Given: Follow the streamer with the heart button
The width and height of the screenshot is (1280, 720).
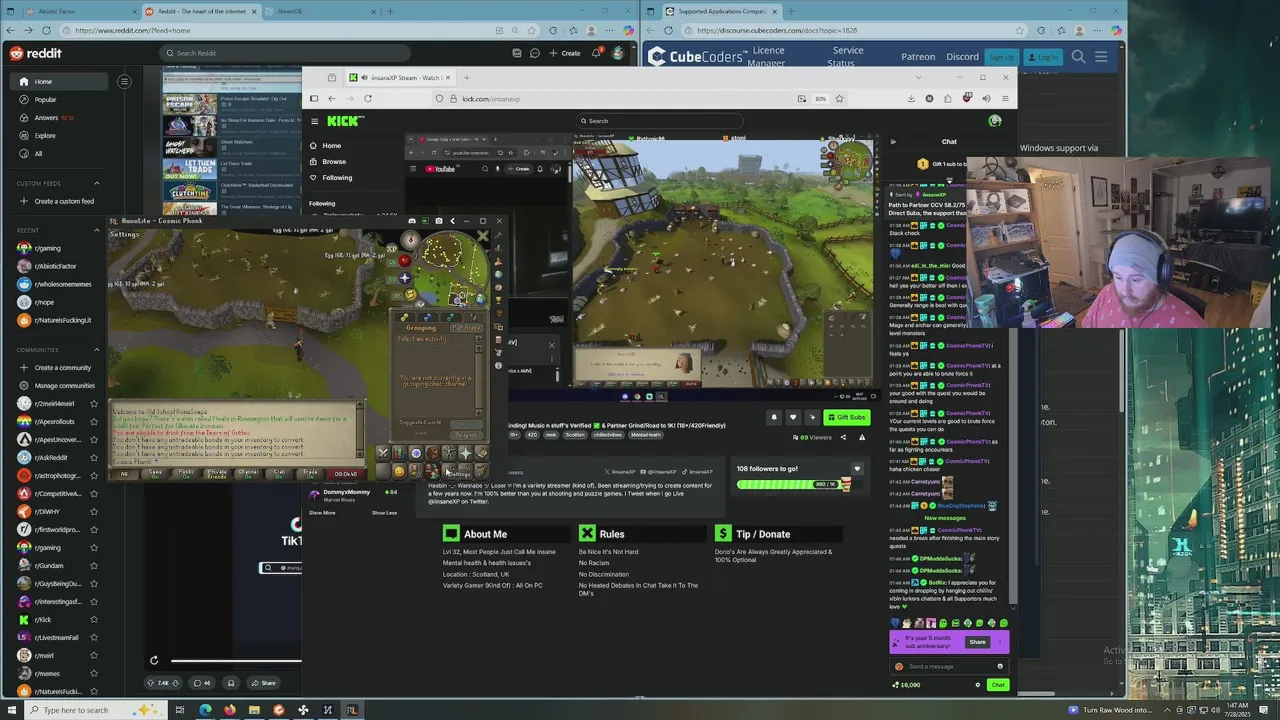Looking at the screenshot, I should 793,417.
